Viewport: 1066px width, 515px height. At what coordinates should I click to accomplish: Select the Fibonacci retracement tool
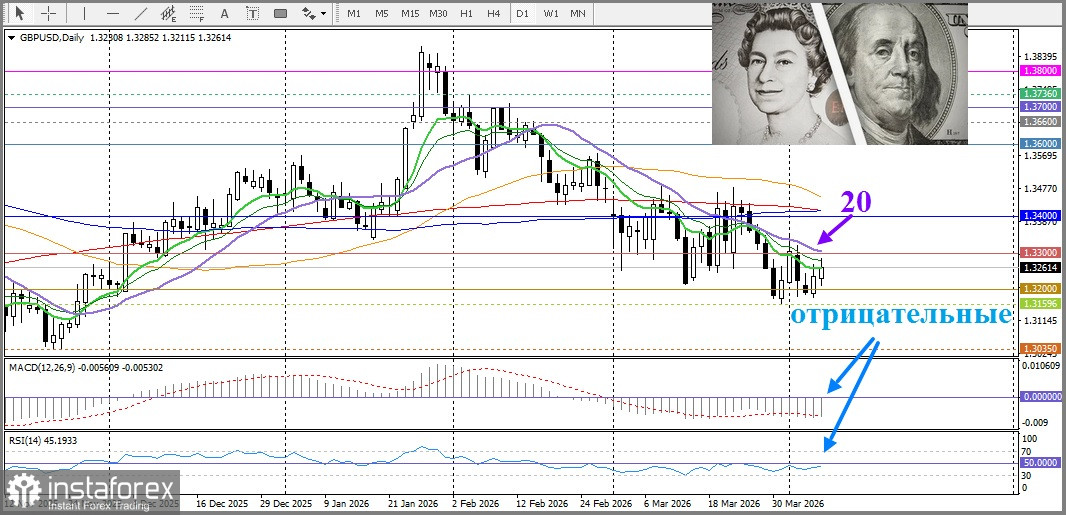click(197, 13)
